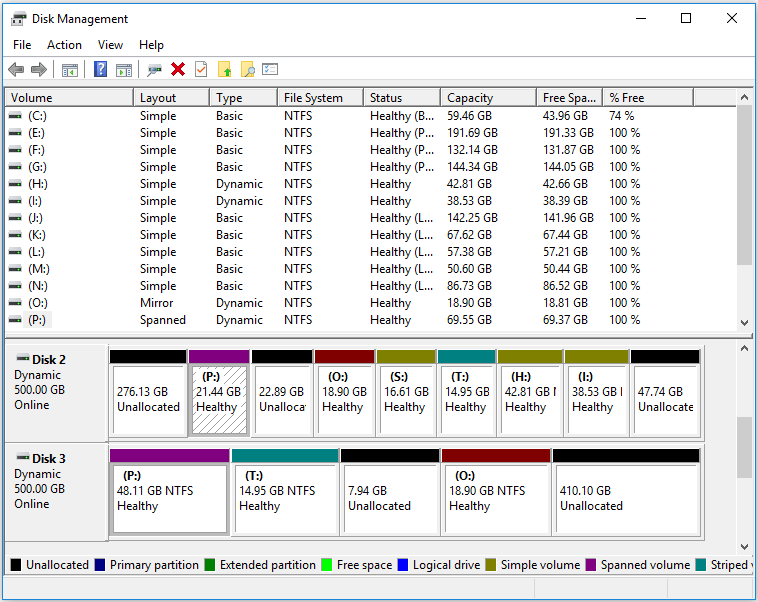Select 7.94 GB Unallocated on Disk 3

tap(390, 492)
